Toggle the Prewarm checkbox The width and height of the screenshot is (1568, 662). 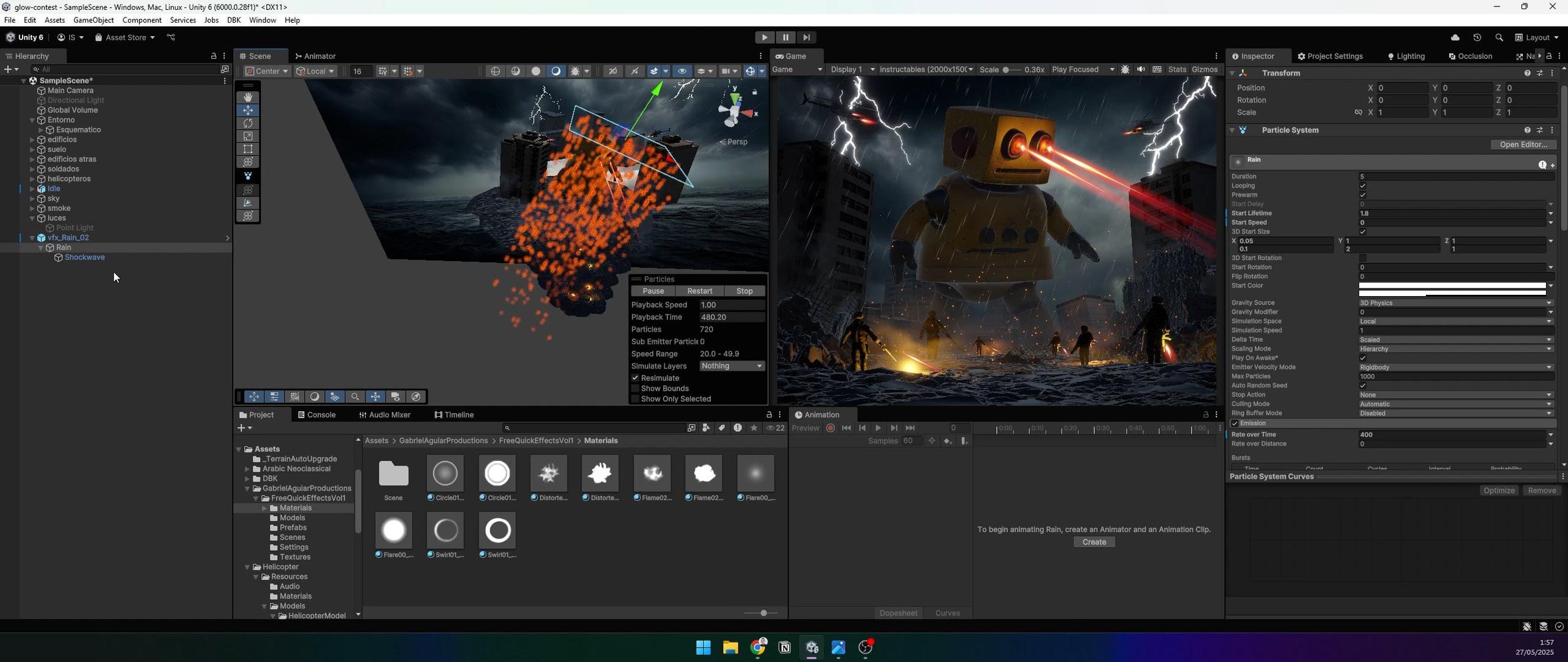[1363, 195]
